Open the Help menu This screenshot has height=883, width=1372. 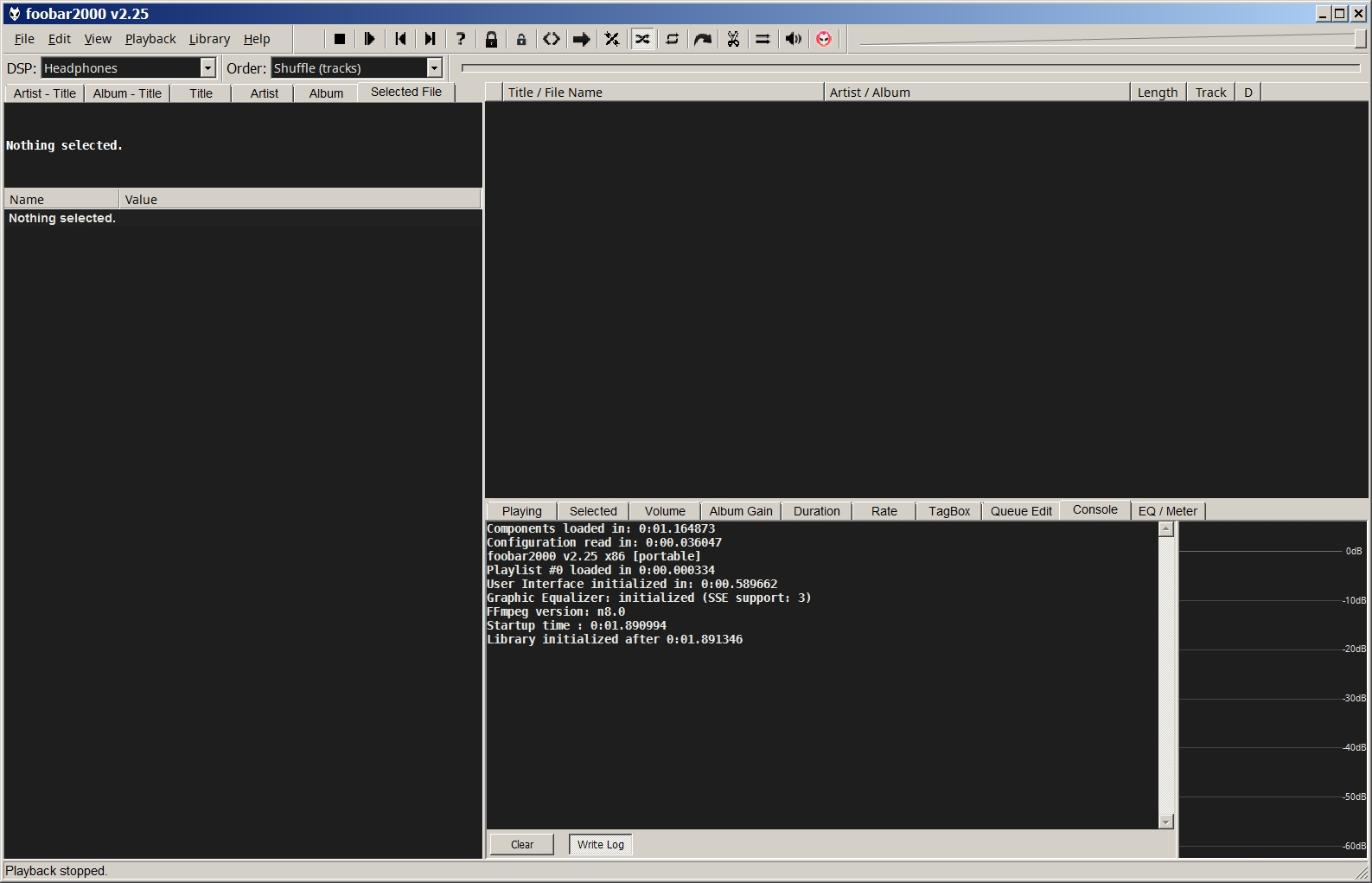(257, 39)
